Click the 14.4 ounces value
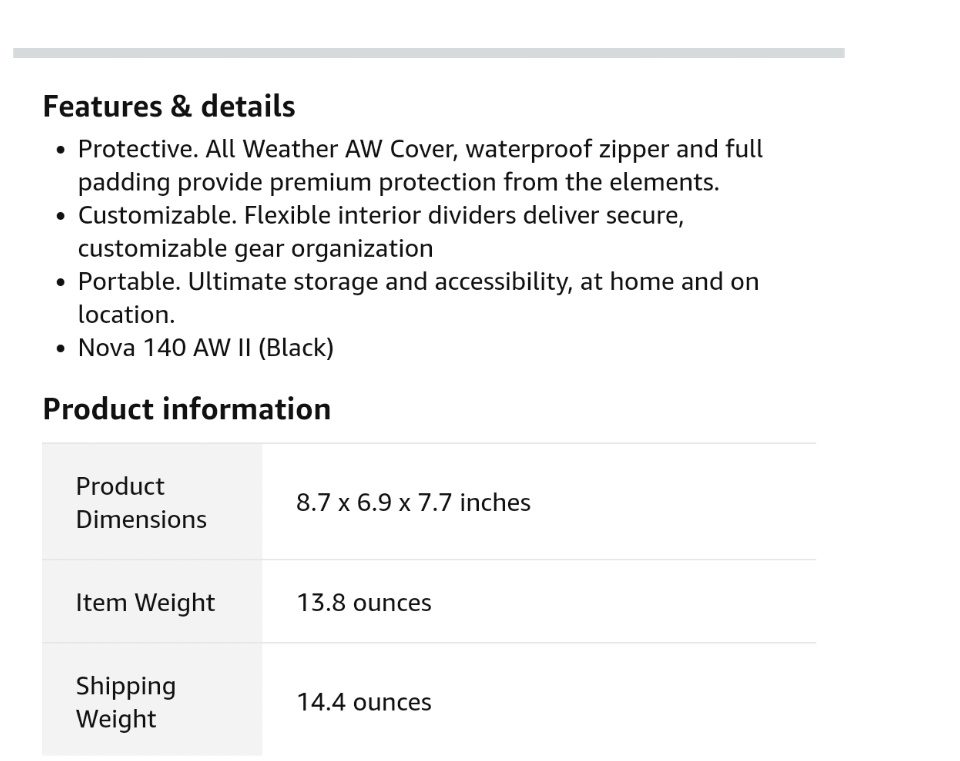960x761 pixels. (364, 702)
